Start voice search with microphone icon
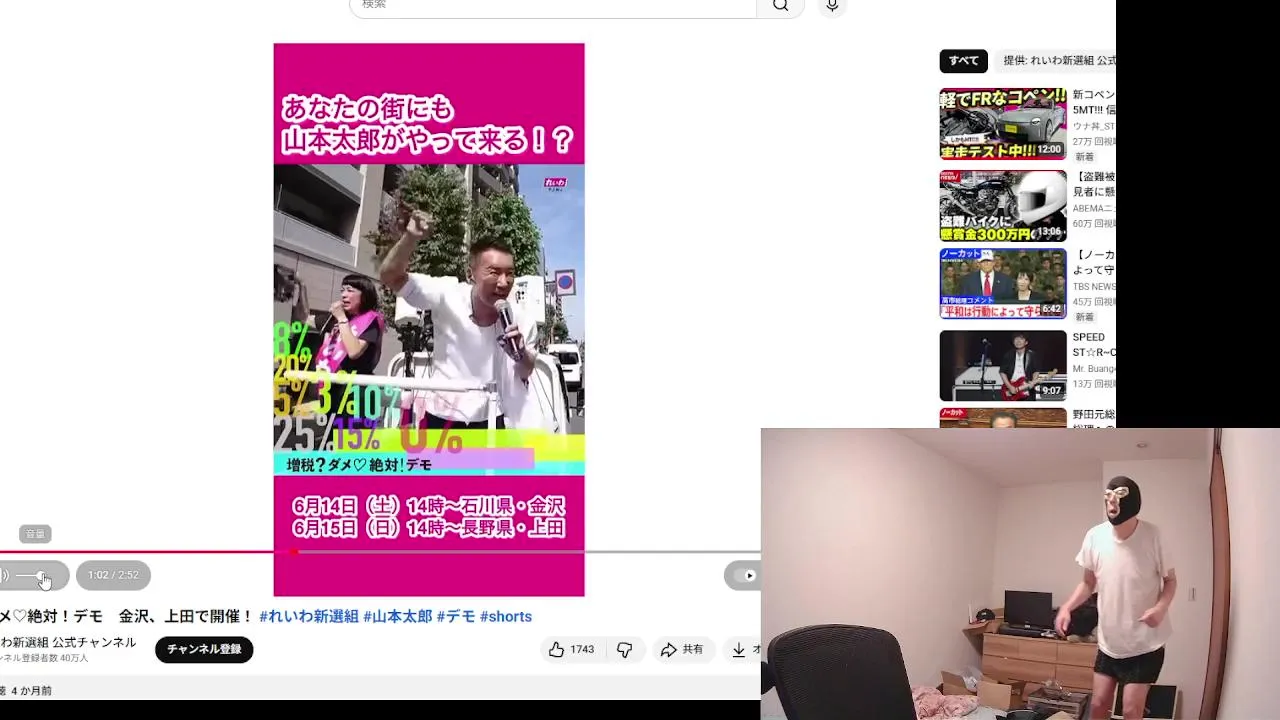 tap(832, 5)
